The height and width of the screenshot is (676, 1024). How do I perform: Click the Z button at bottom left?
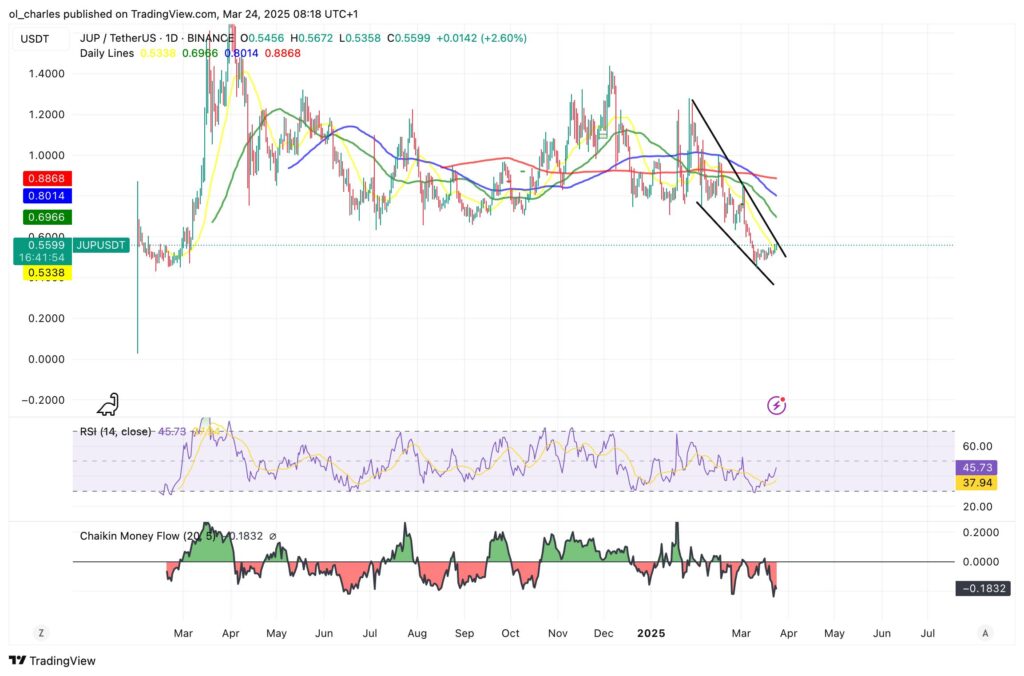pyautogui.click(x=40, y=633)
